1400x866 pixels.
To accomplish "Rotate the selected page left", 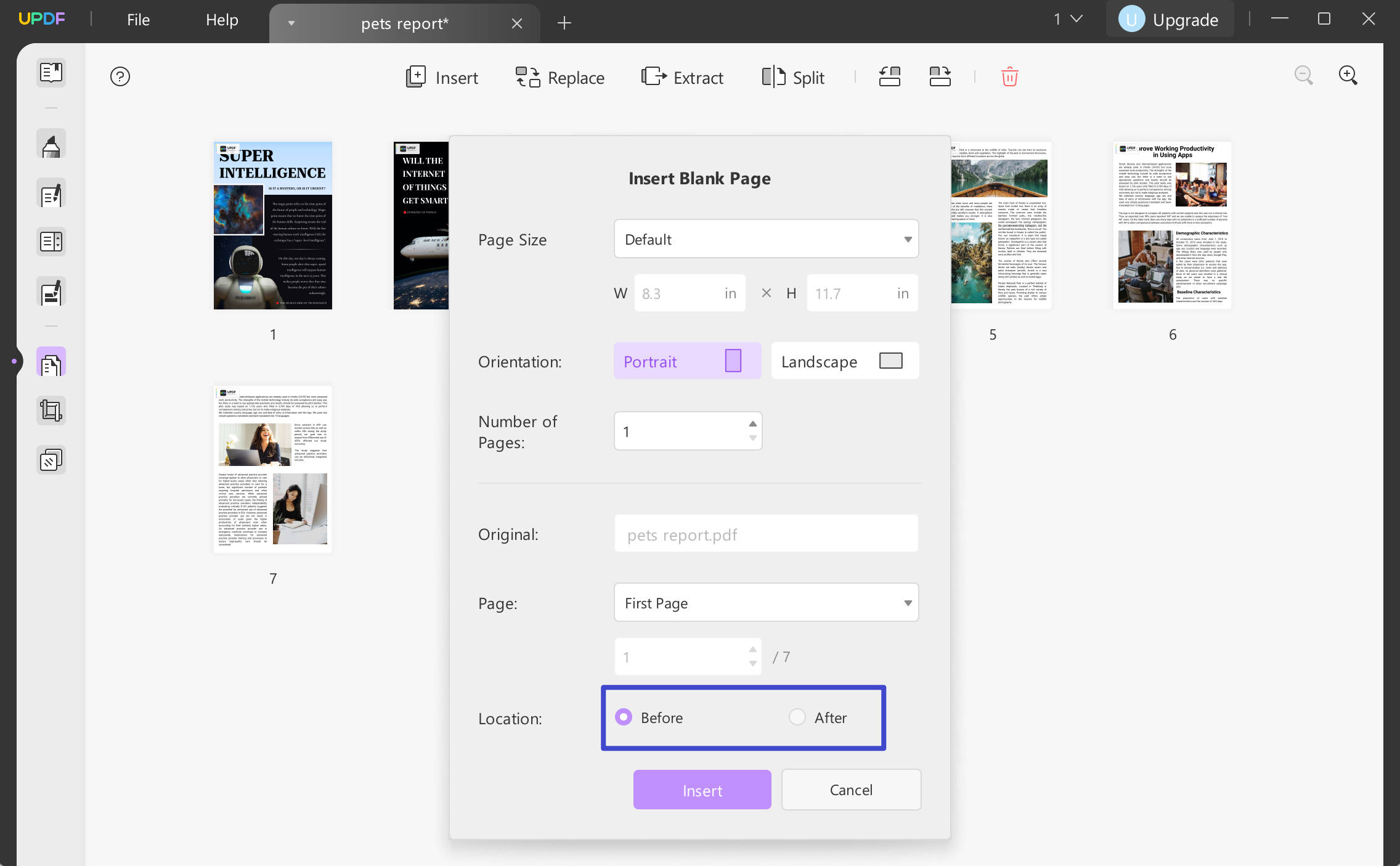I will (889, 76).
